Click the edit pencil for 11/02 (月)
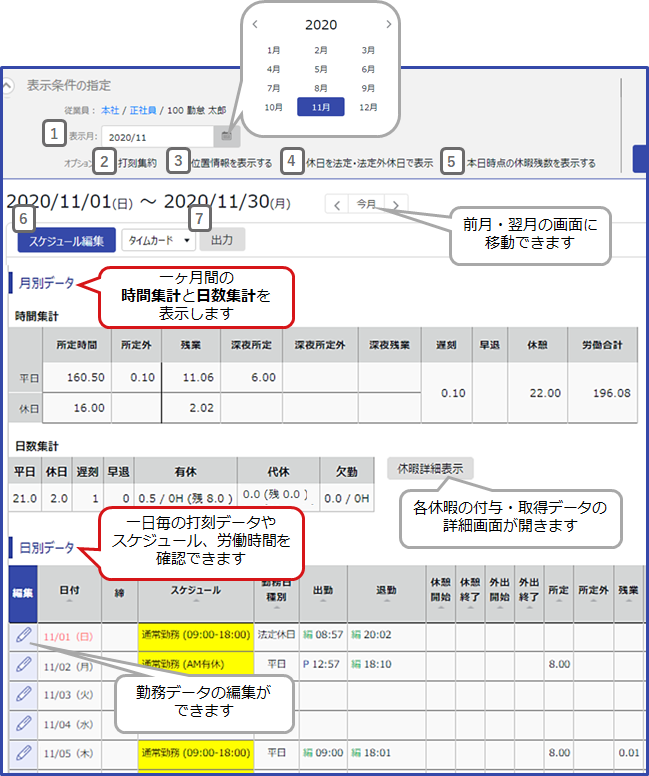649x776 pixels. pyautogui.click(x=23, y=663)
